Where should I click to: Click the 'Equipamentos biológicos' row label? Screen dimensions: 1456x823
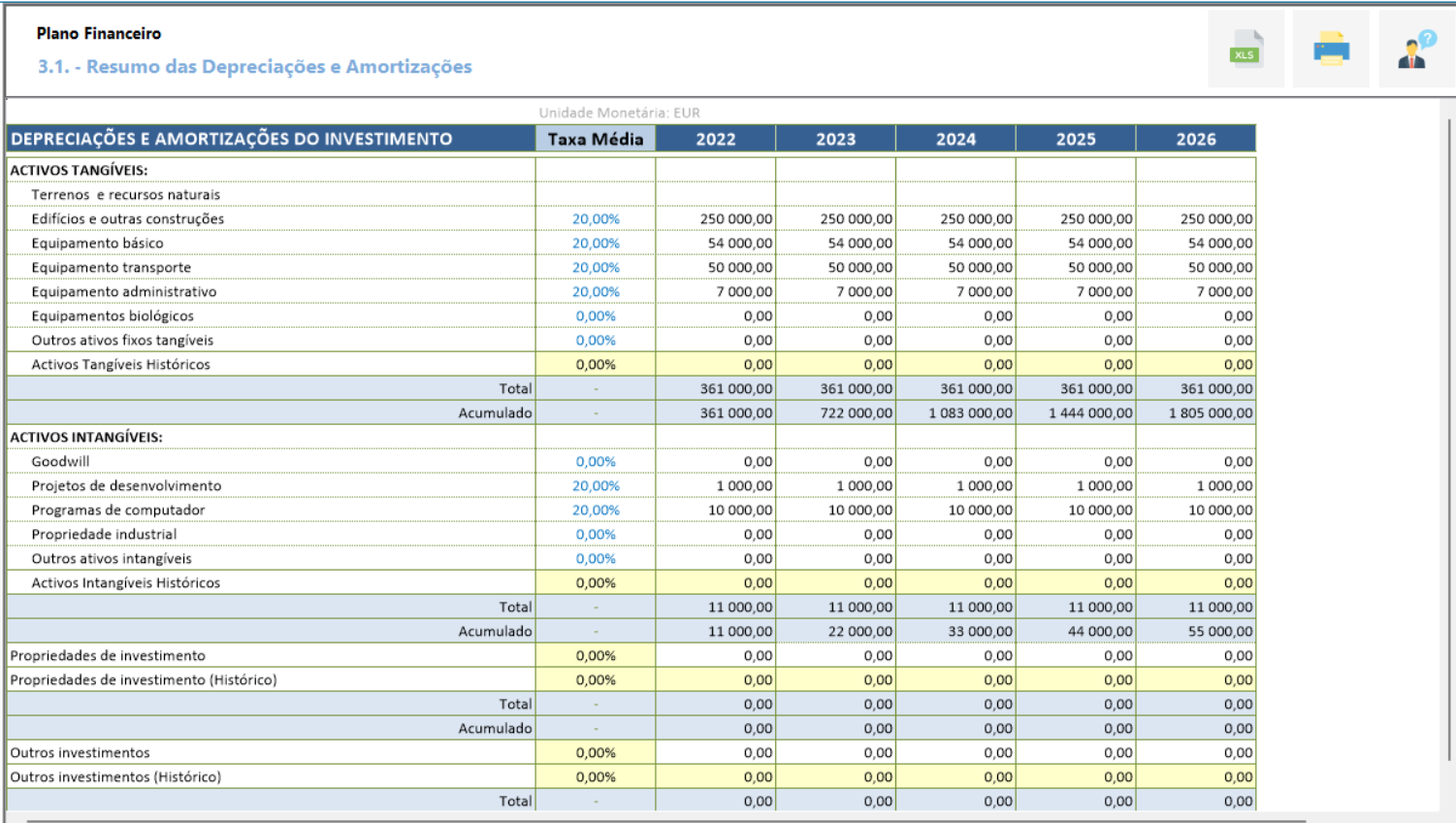pos(113,316)
